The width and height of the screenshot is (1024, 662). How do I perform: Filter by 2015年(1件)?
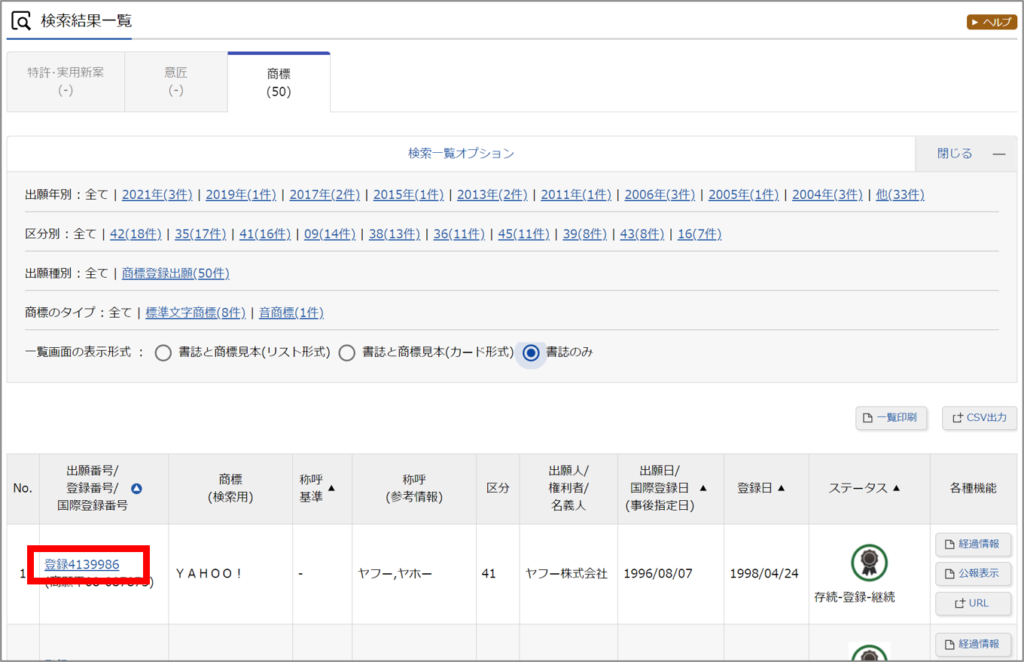tap(408, 195)
